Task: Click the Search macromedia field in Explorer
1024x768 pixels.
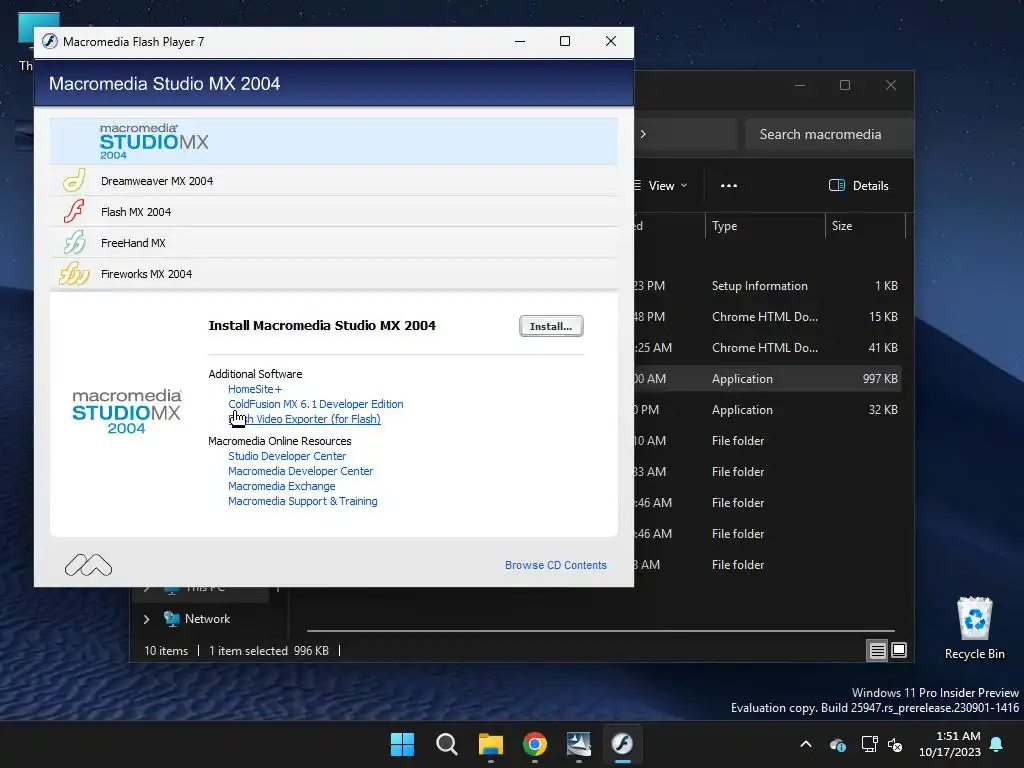Action: pos(828,134)
